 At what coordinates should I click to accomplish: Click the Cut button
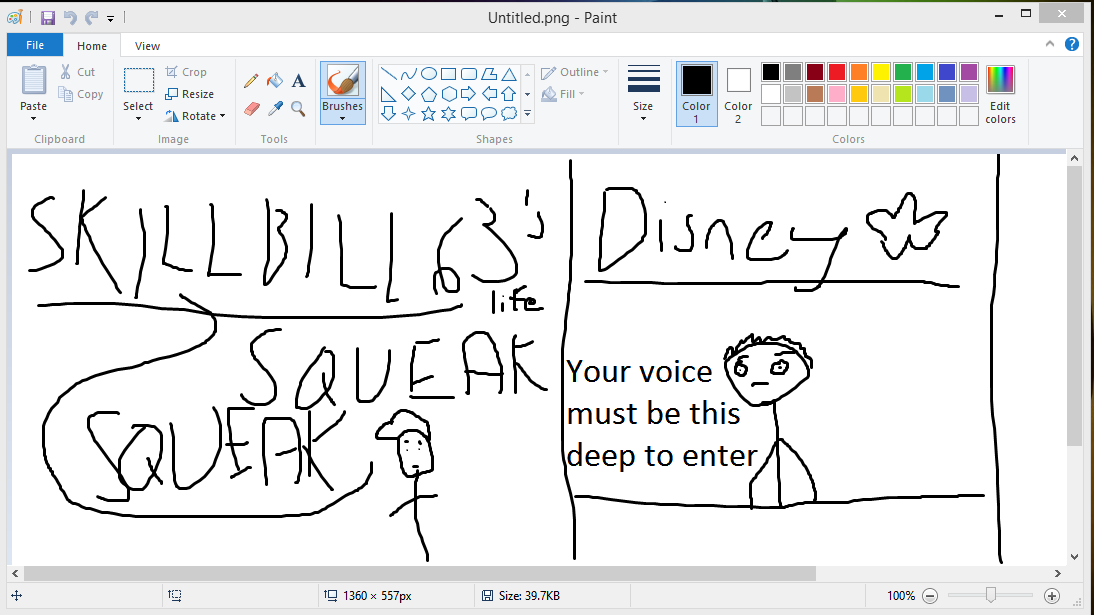point(78,72)
